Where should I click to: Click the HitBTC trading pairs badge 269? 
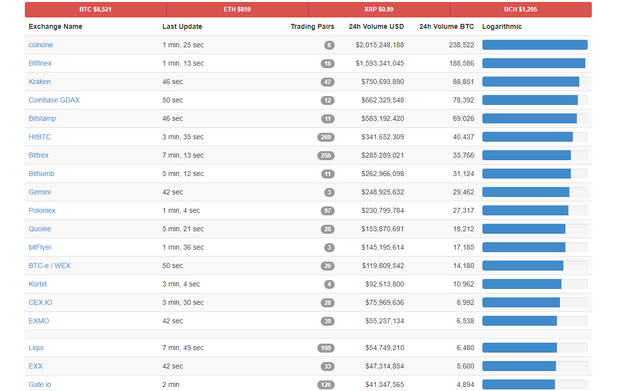326,137
